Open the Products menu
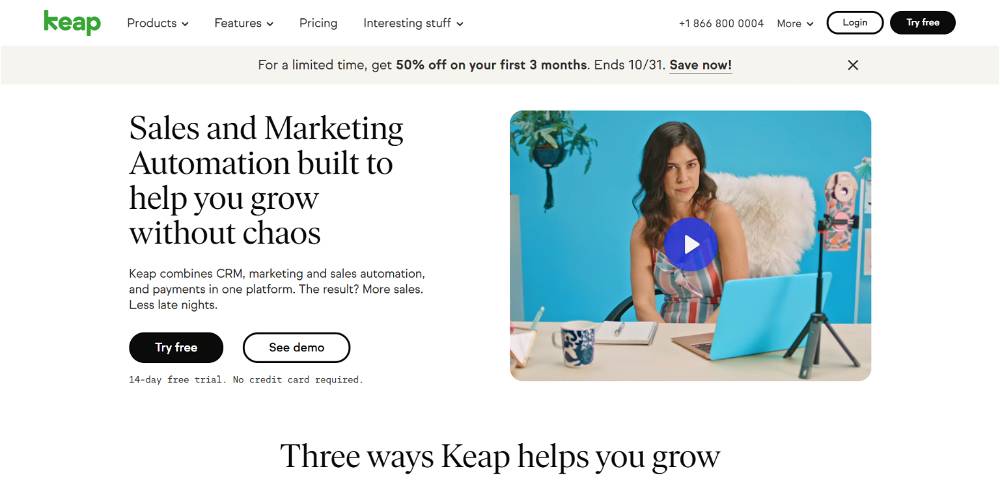Image resolution: width=1000 pixels, height=488 pixels. [x=158, y=23]
